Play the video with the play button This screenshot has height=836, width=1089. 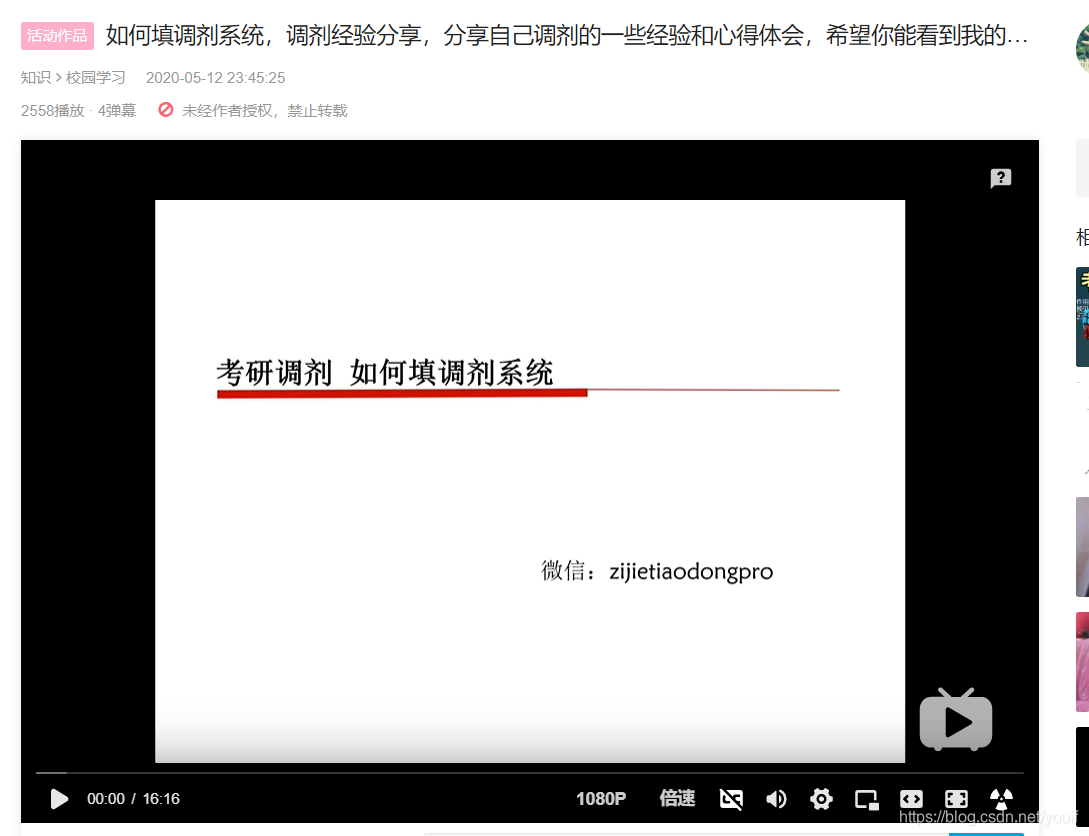click(60, 799)
